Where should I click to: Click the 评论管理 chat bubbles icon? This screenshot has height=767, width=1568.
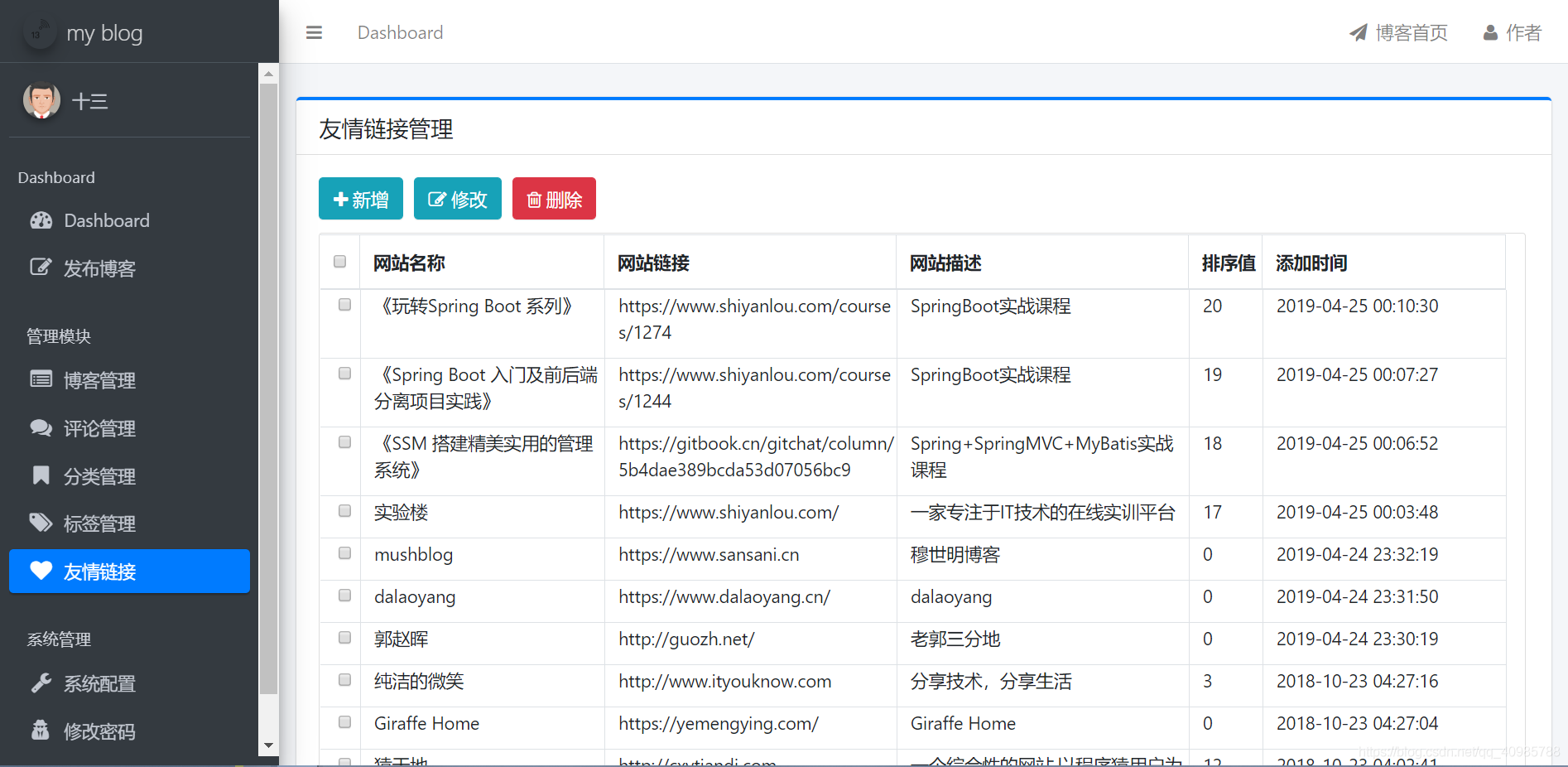coord(41,427)
